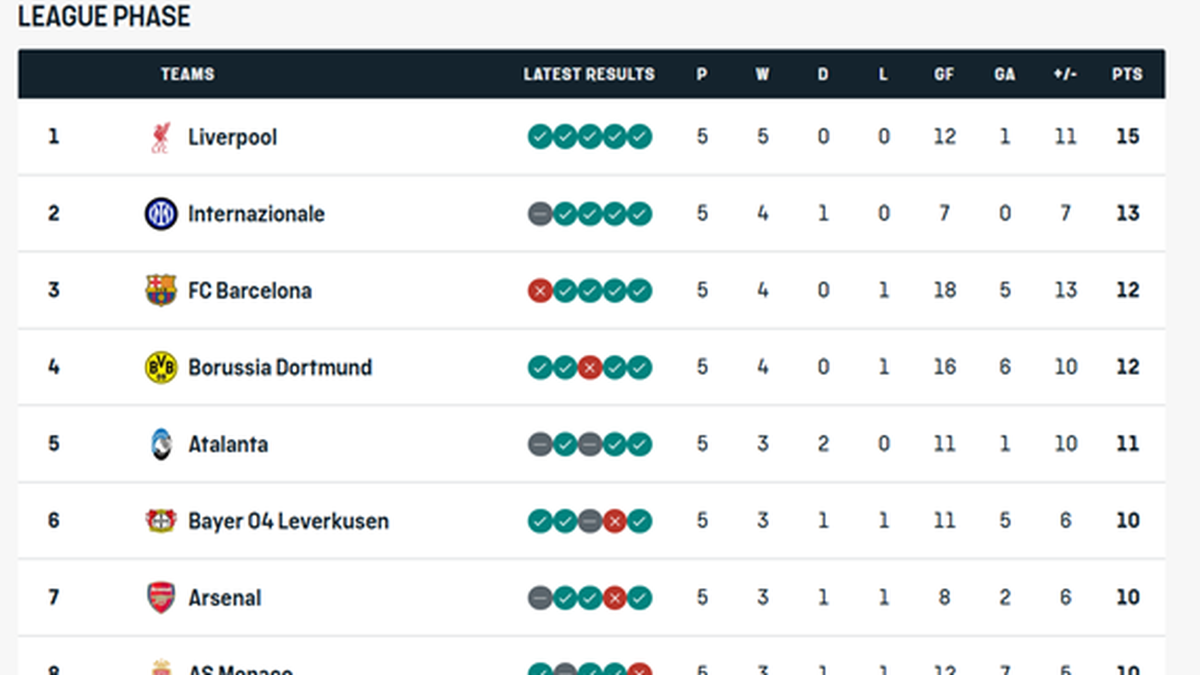The width and height of the screenshot is (1200, 675).
Task: Click Liverpool's points total of 15
Action: coord(1127,137)
